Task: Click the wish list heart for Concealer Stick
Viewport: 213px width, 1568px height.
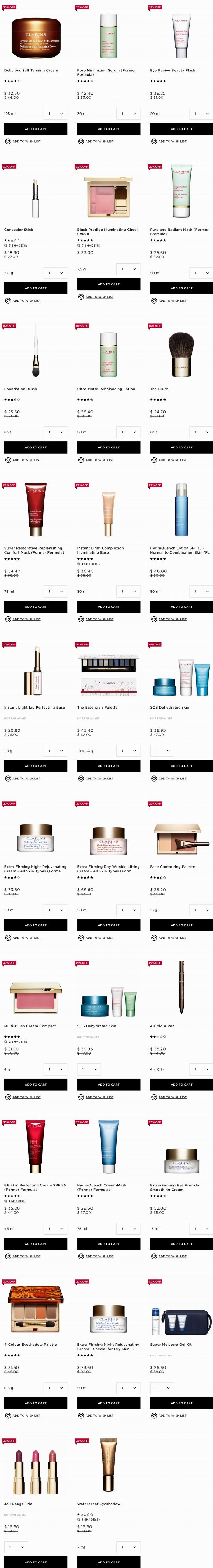Action: click(8, 301)
